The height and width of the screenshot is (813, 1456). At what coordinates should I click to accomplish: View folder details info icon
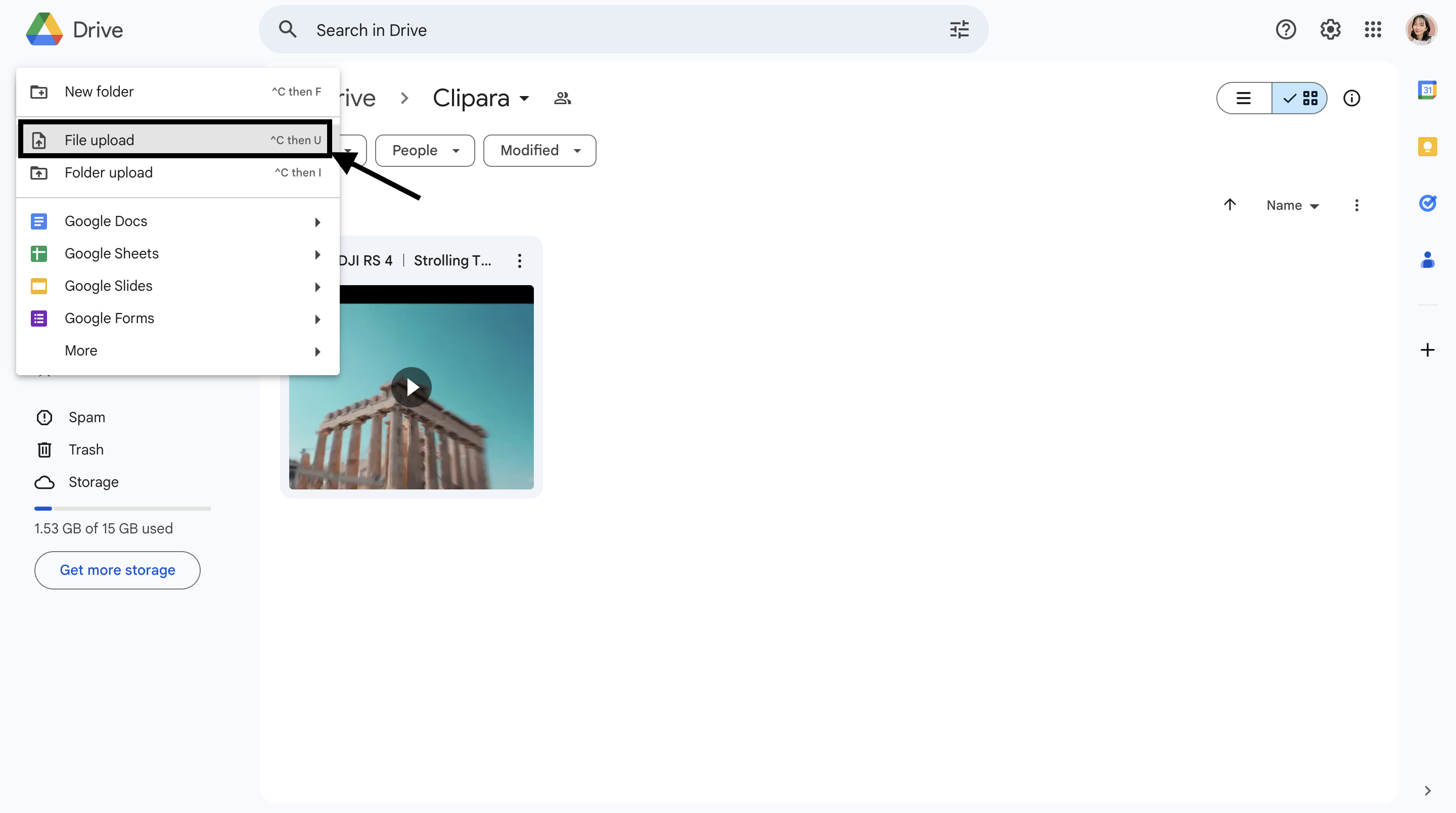(1351, 98)
